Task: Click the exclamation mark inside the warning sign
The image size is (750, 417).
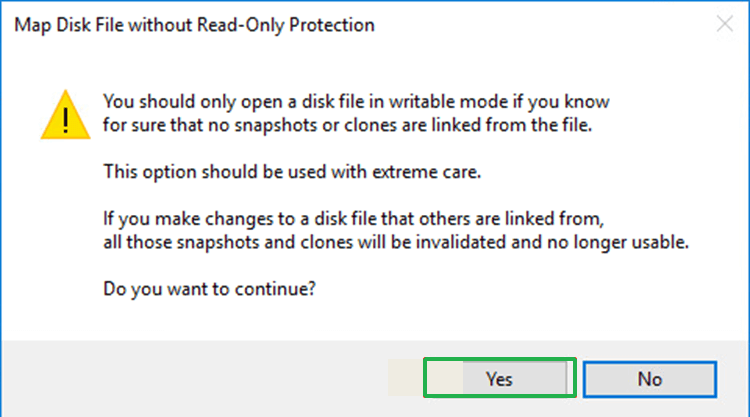Action: click(66, 120)
